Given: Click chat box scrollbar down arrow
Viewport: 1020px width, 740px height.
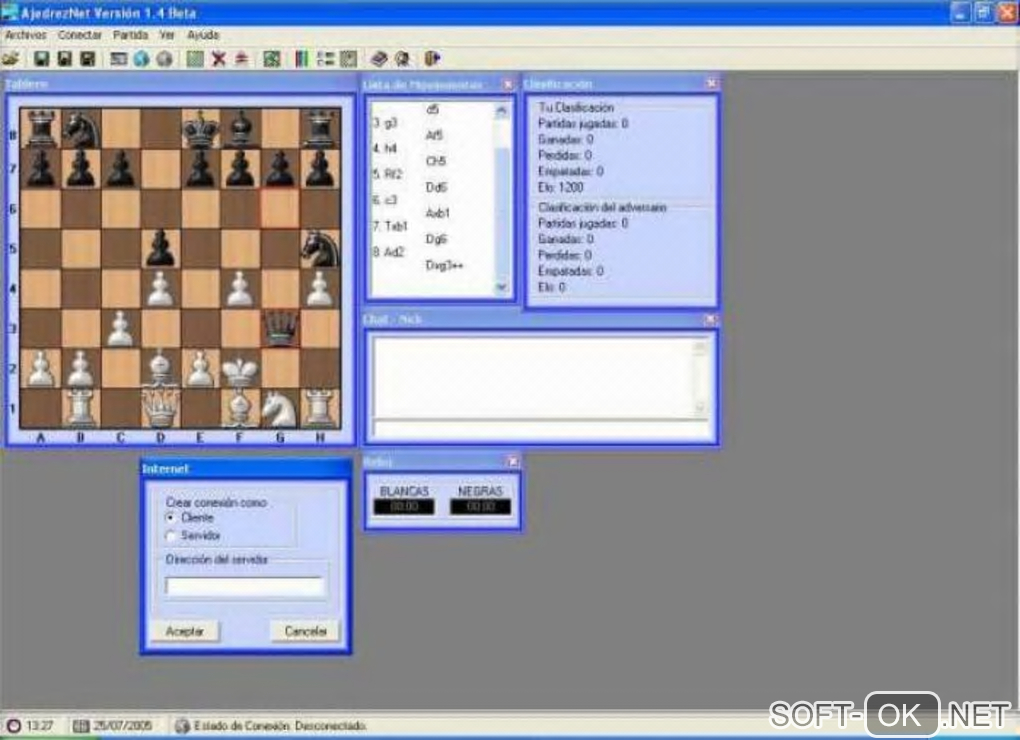Looking at the screenshot, I should 700,408.
